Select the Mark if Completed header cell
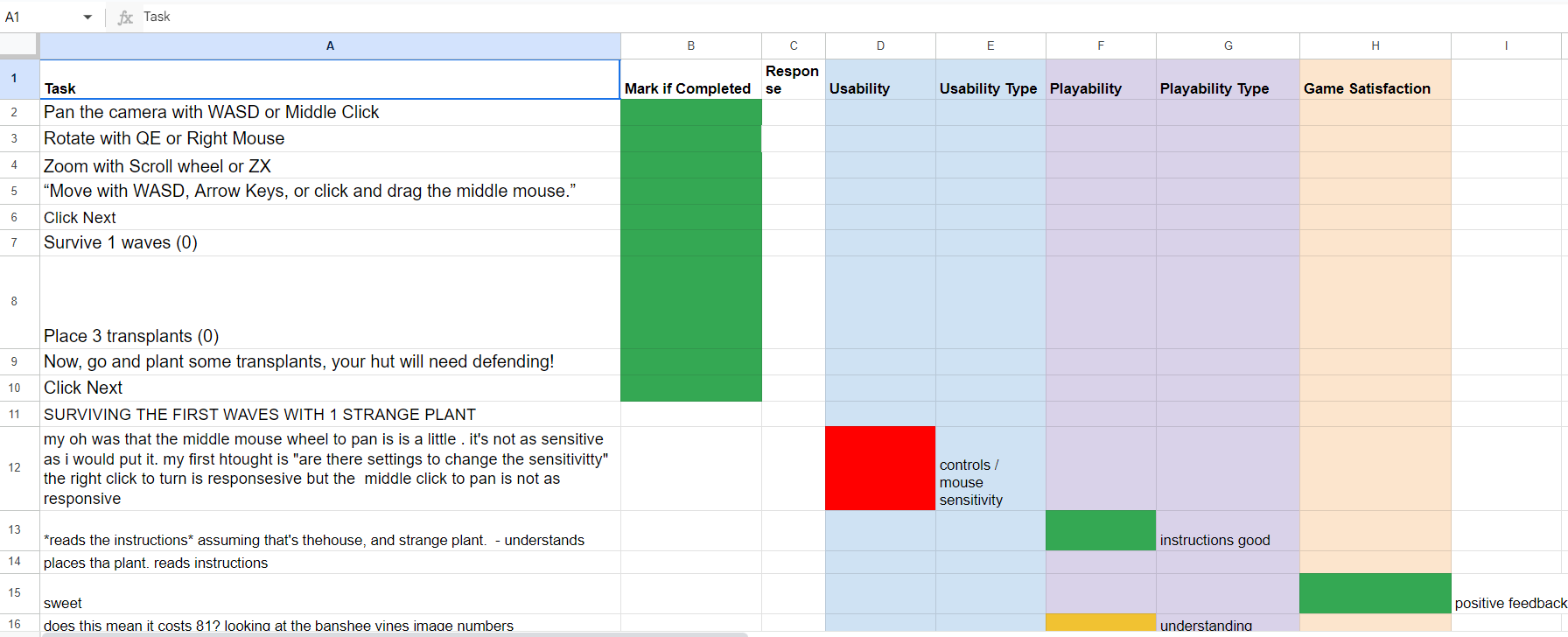The height and width of the screenshot is (637, 1568). point(690,80)
